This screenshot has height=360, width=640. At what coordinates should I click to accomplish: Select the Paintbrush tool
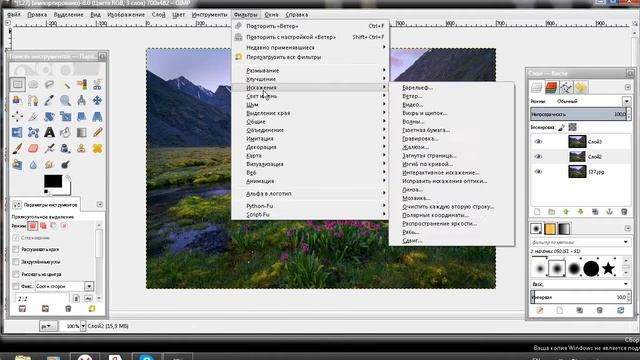click(x=18, y=149)
